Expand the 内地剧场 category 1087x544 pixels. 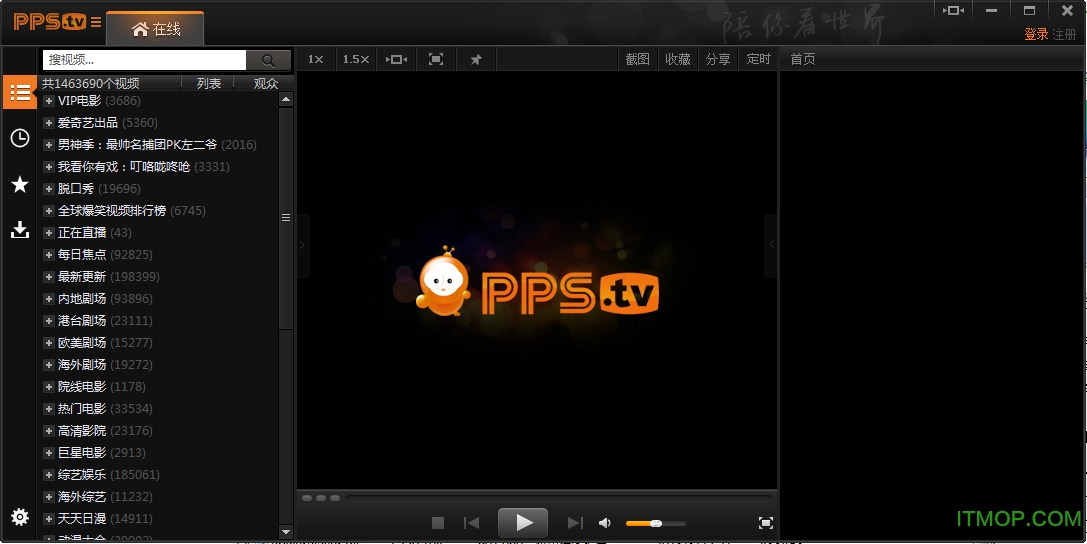pos(49,299)
